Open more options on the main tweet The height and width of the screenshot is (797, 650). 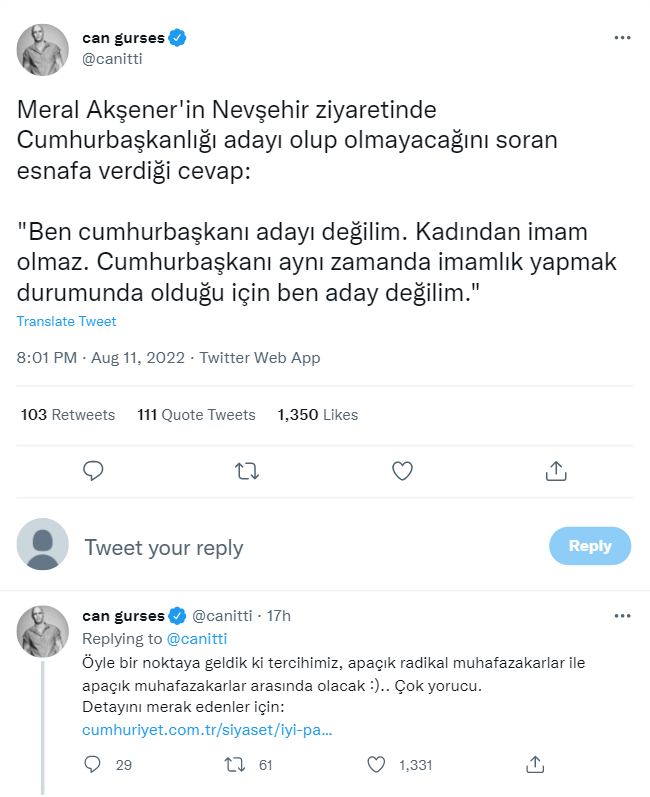(x=622, y=38)
